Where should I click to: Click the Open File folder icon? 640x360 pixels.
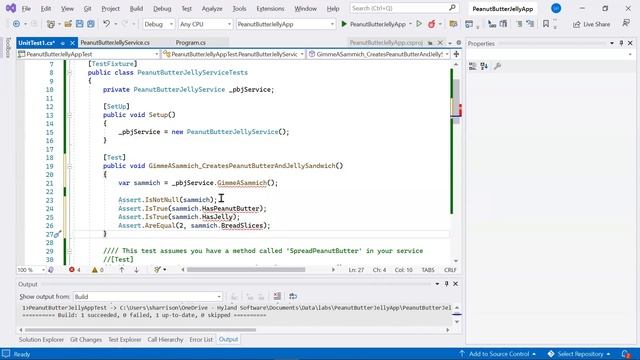pos(68,24)
